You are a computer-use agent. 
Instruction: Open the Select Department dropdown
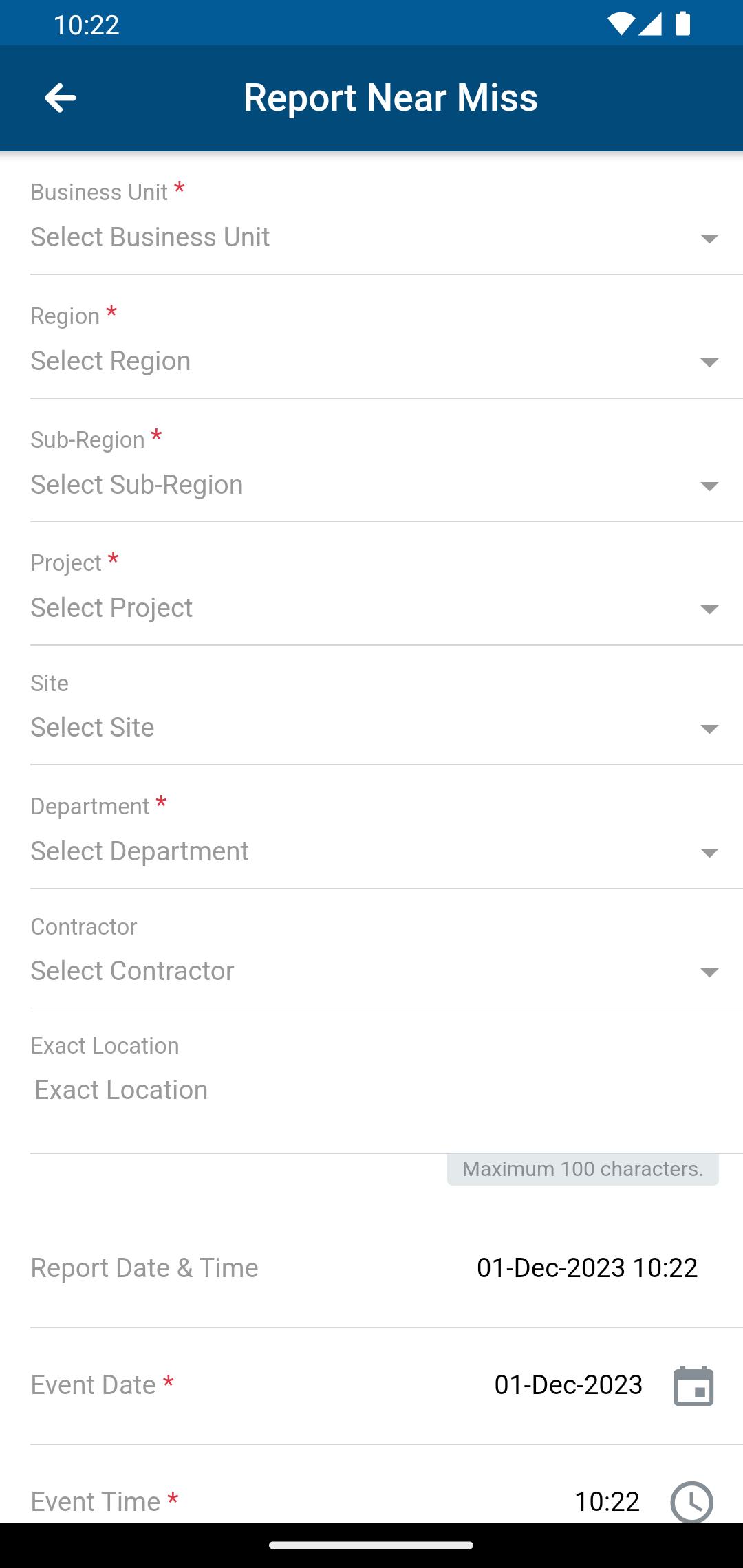(375, 852)
